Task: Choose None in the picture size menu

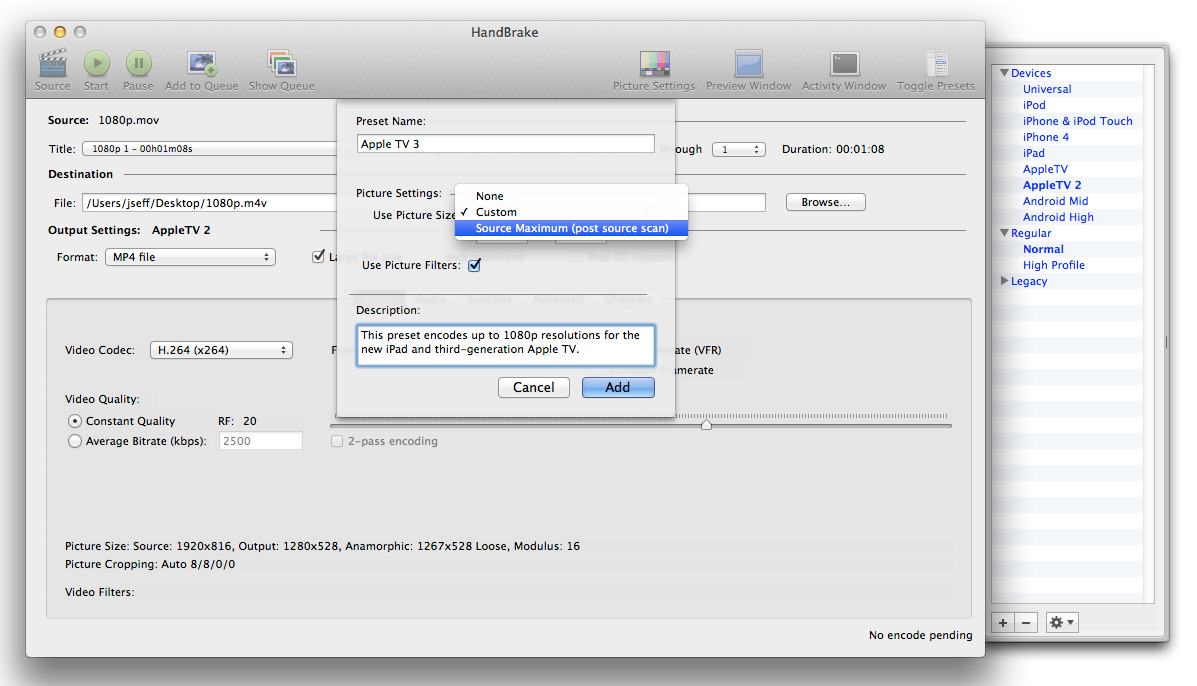Action: tap(571, 196)
